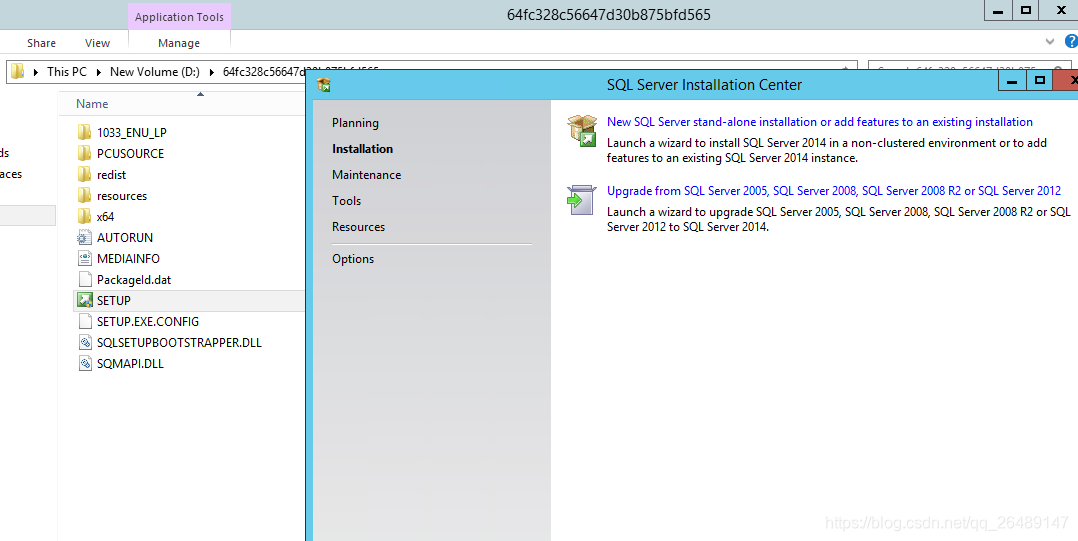The image size is (1078, 541).
Task: Expand breadcrumb arrow before This PC
Action: pos(36,71)
